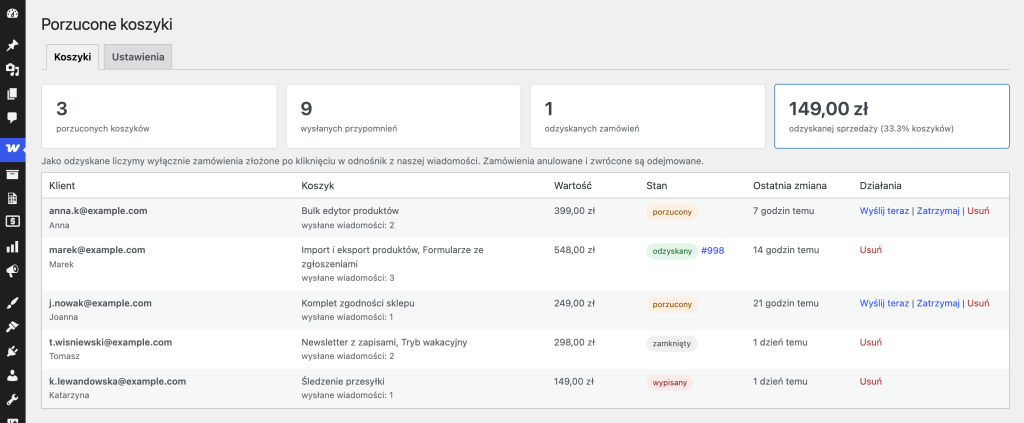Click email anna.k@example.com

[x=98, y=211]
